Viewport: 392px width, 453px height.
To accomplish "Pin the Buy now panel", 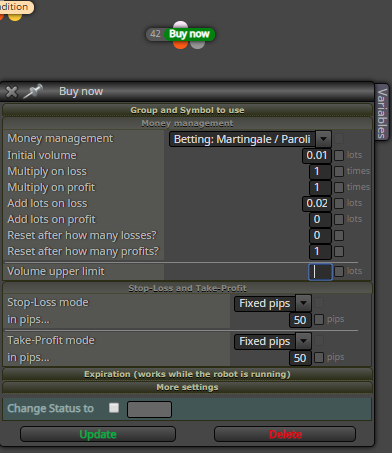I will tap(33, 91).
